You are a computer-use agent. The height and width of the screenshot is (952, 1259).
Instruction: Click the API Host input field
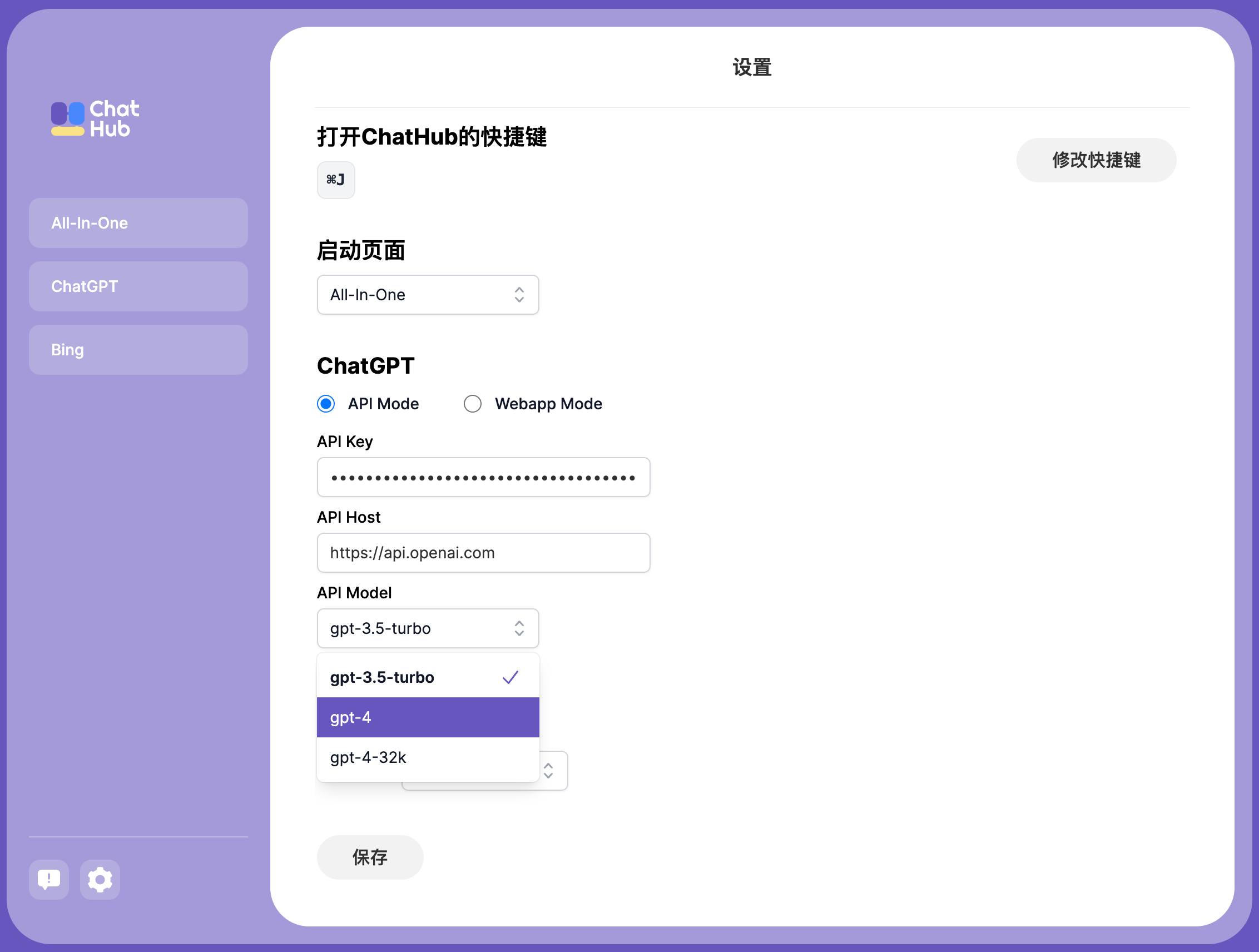click(x=483, y=553)
